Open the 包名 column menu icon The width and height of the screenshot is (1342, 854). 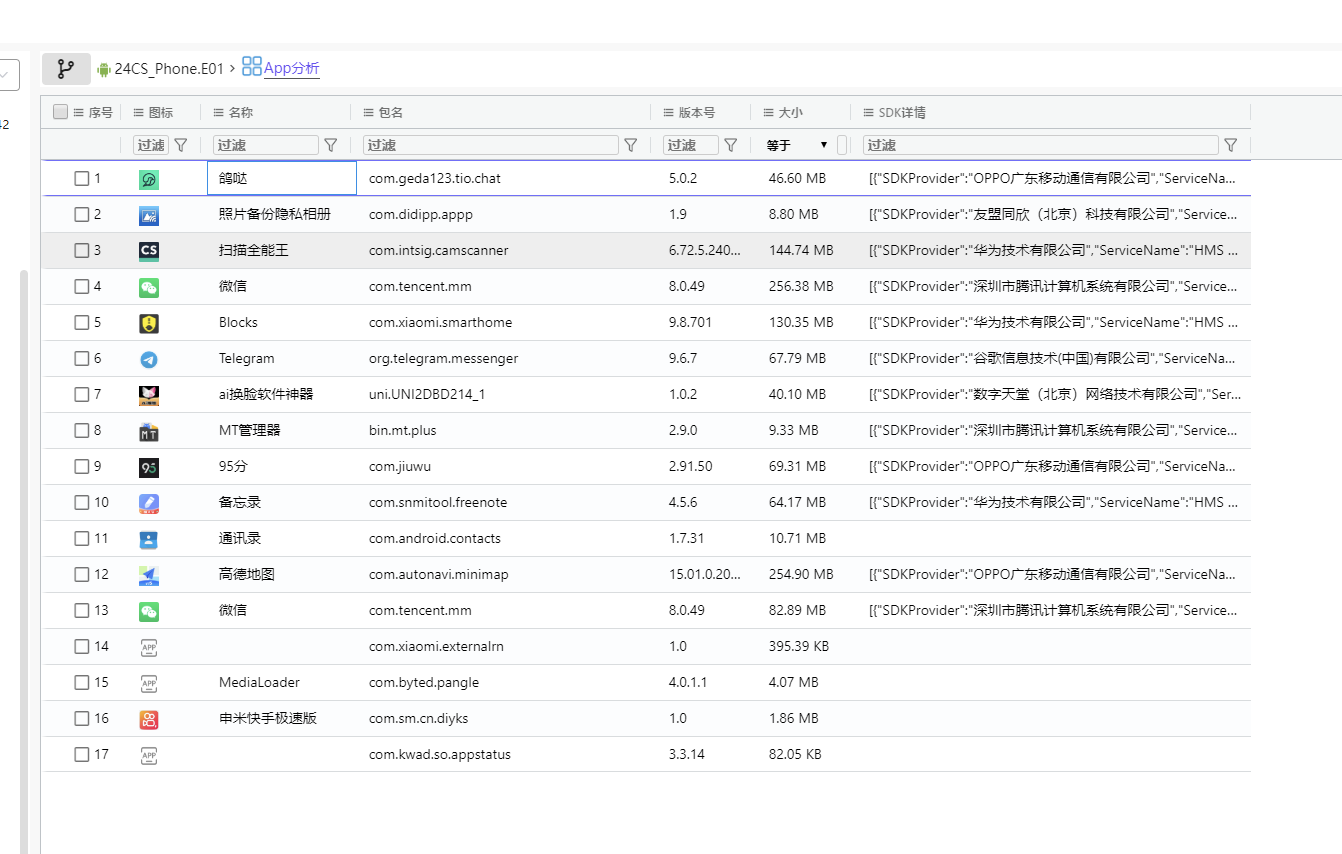(x=369, y=113)
